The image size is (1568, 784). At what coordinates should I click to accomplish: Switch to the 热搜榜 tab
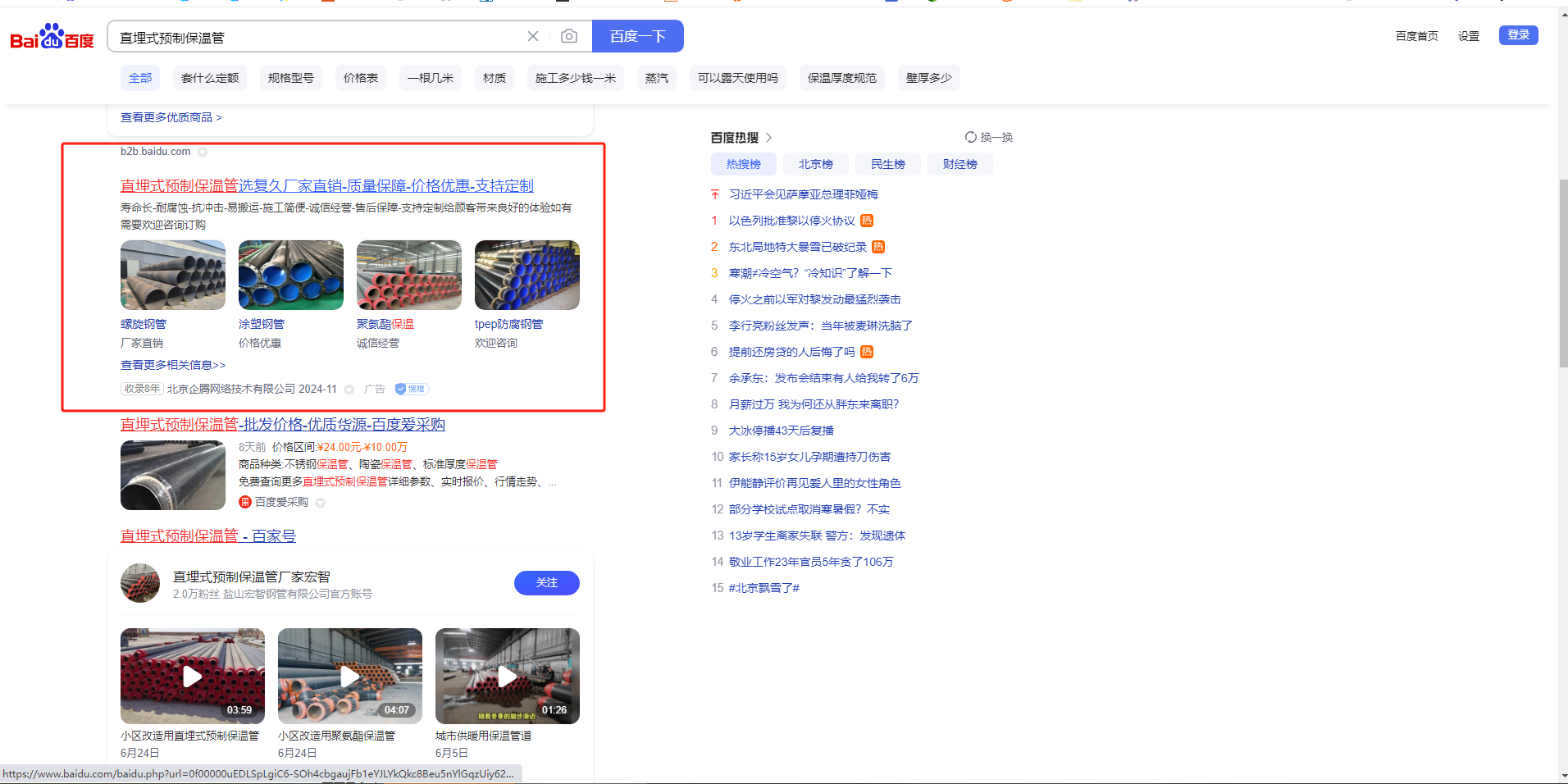point(744,164)
